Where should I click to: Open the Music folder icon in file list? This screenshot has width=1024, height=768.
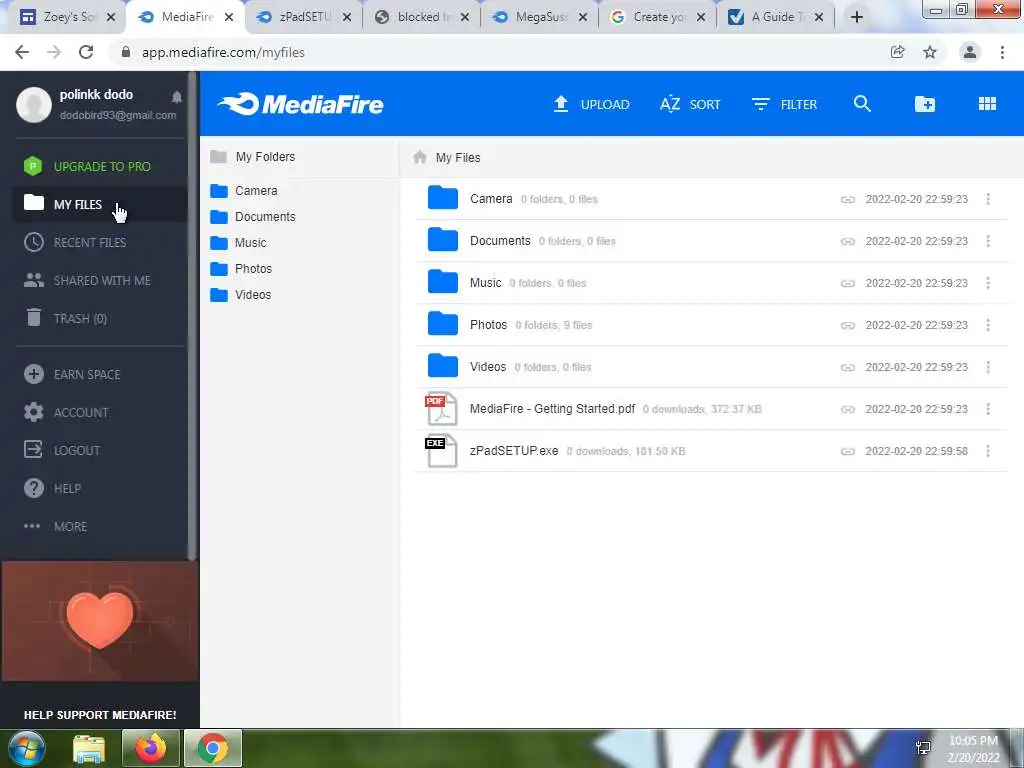pos(443,281)
